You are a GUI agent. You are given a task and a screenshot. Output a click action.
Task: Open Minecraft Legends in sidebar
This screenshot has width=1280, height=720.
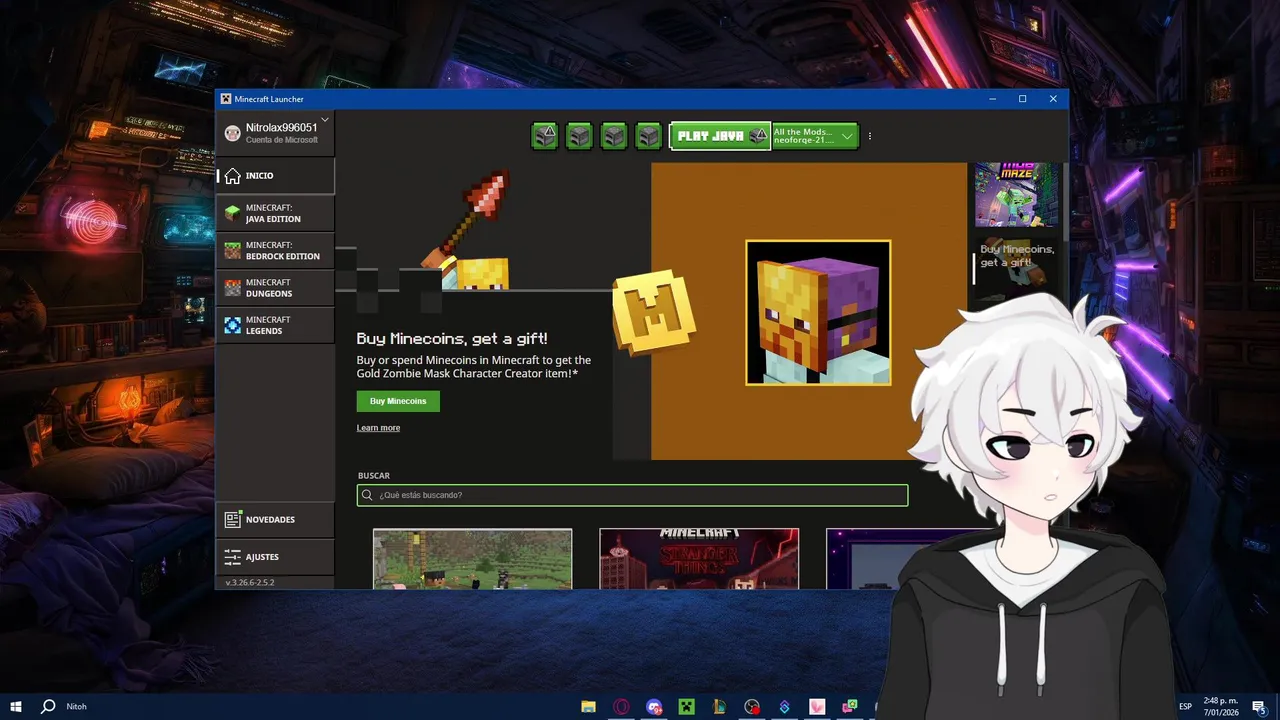276,325
